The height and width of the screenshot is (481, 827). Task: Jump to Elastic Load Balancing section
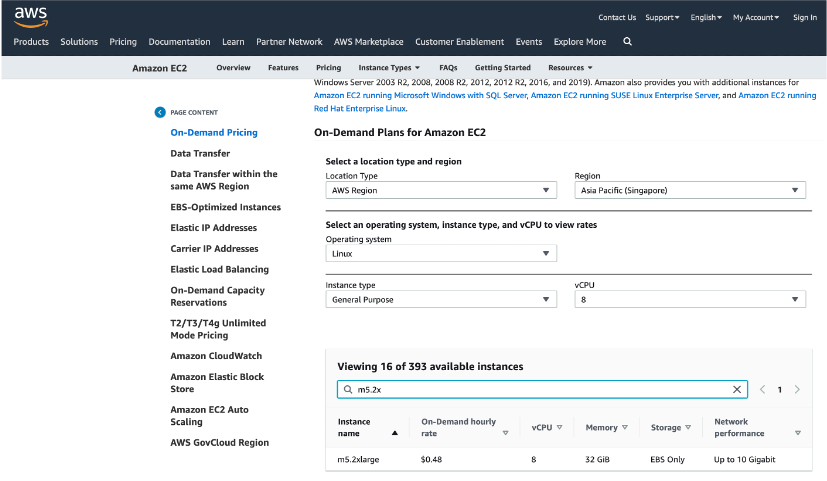219,270
